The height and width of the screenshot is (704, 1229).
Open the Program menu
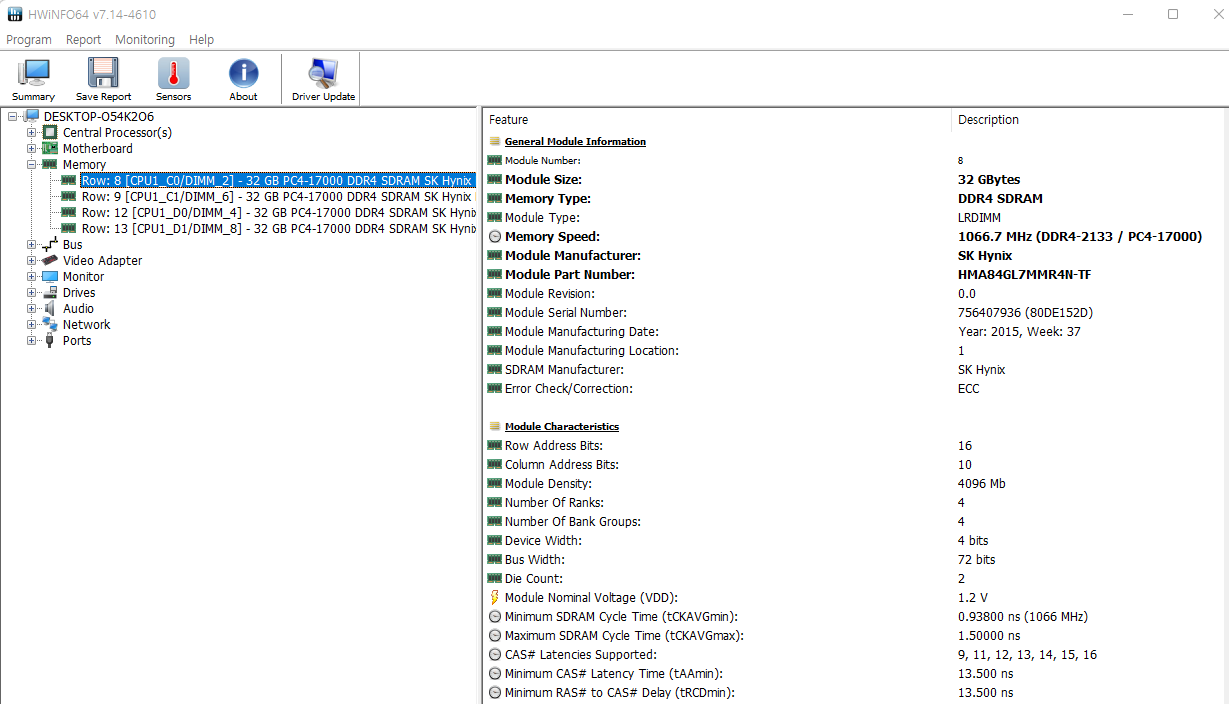[x=29, y=40]
